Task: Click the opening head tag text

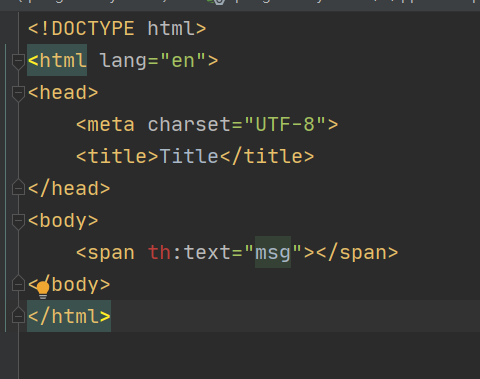Action: click(63, 93)
